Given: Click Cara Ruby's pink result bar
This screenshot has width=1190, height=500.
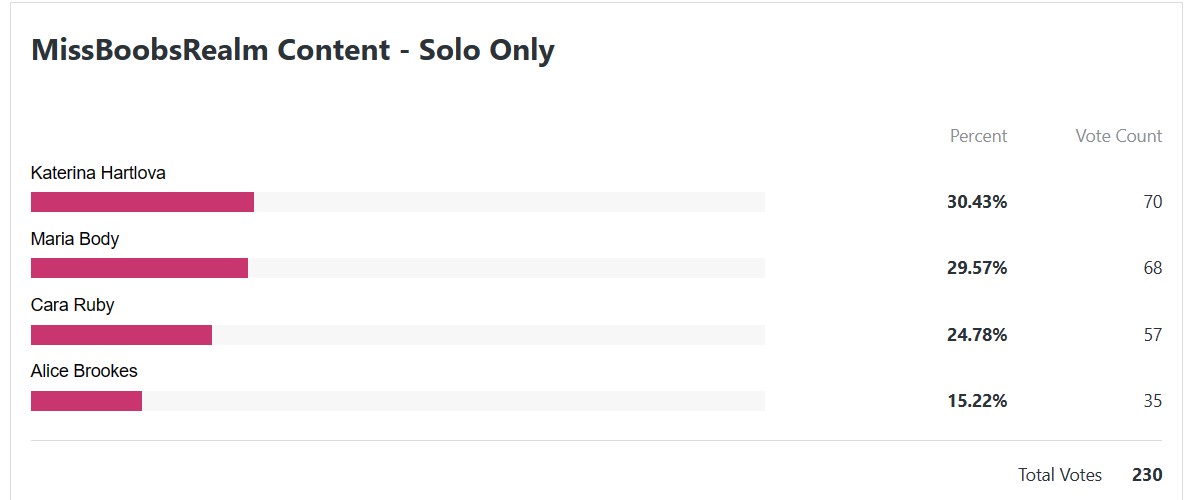Looking at the screenshot, I should coord(121,335).
